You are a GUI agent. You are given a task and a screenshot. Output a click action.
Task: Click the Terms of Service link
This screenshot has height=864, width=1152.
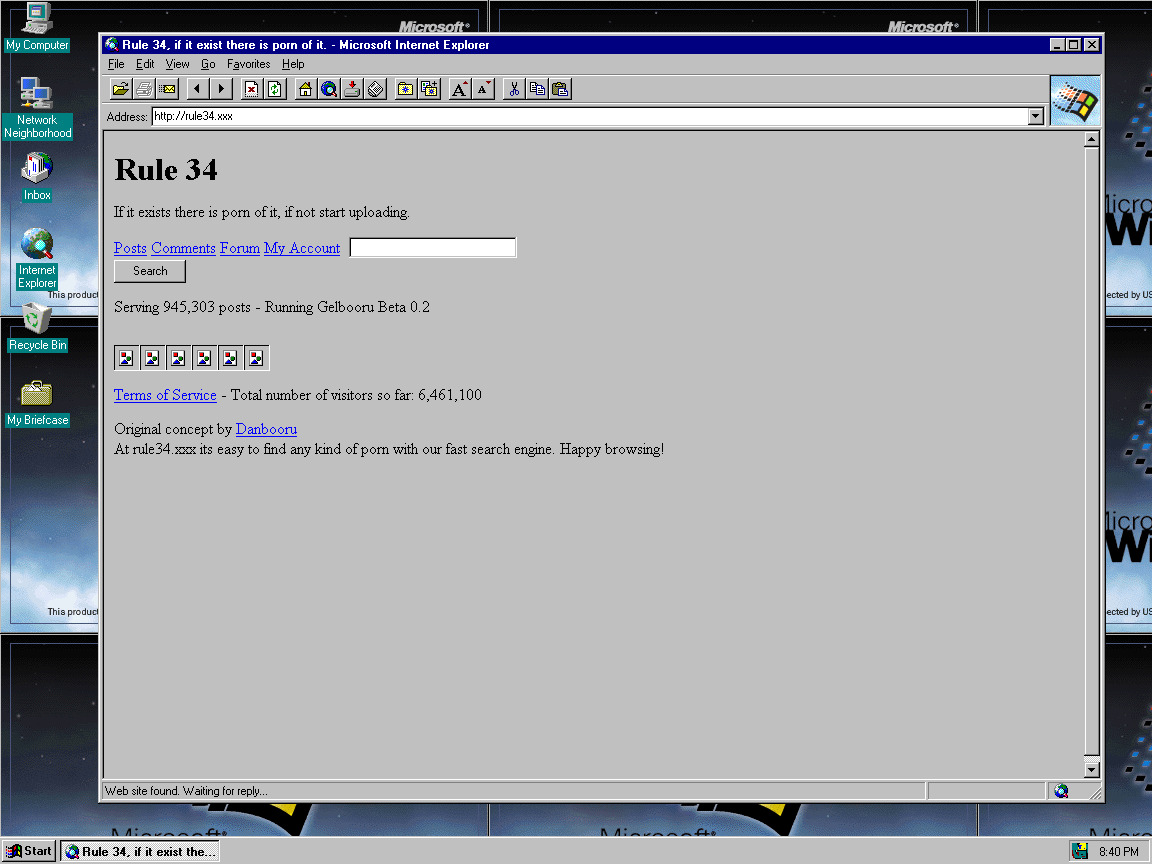click(165, 395)
